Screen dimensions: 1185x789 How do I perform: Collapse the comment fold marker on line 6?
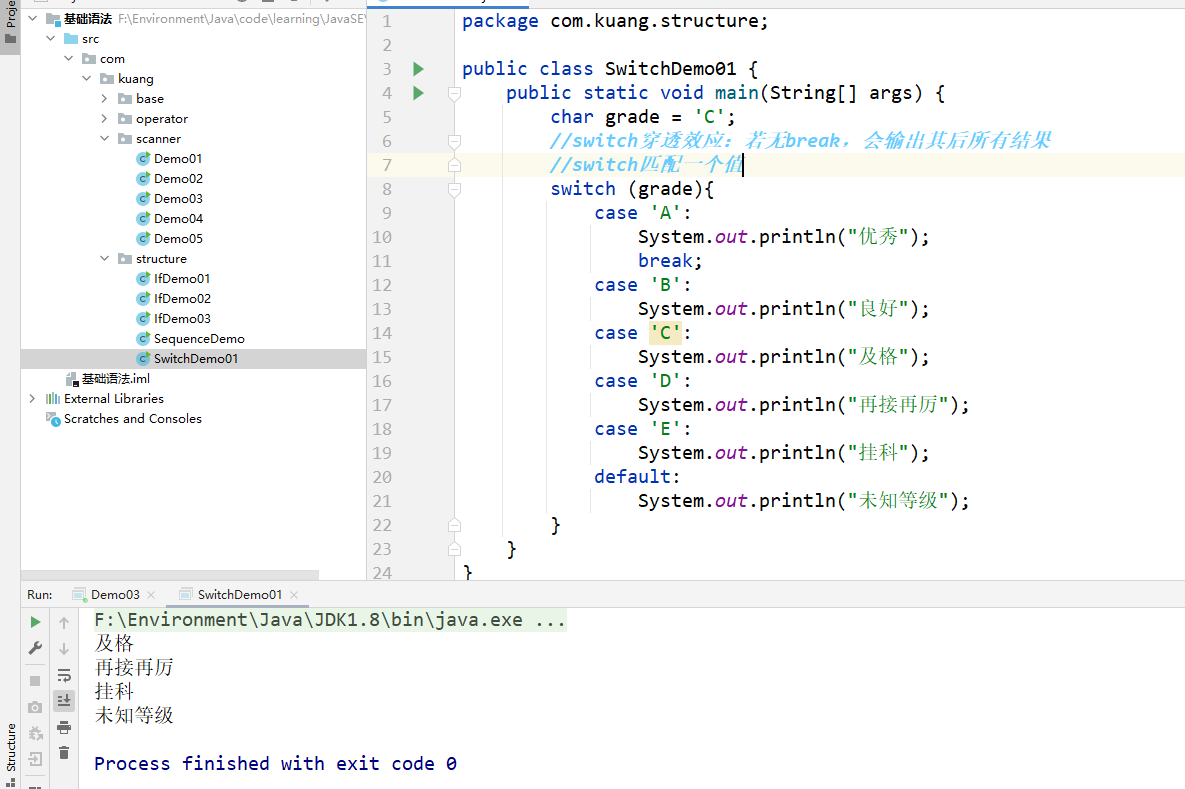(454, 141)
